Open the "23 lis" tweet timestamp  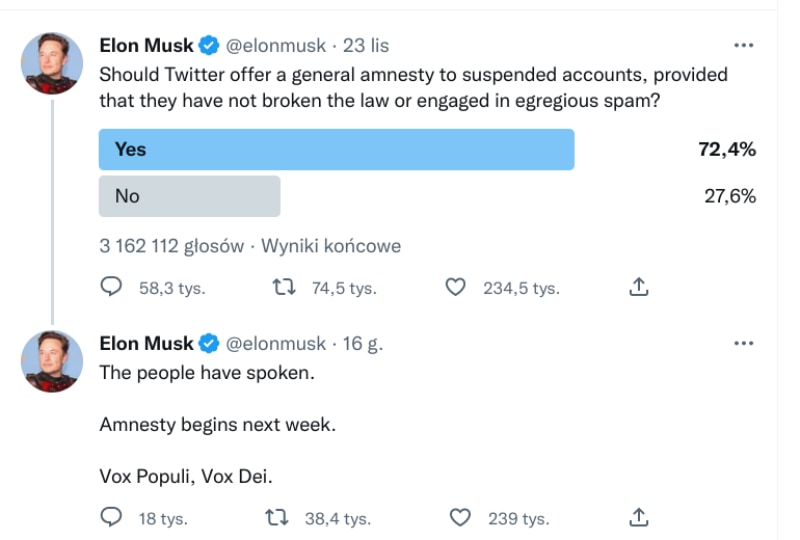pos(366,46)
